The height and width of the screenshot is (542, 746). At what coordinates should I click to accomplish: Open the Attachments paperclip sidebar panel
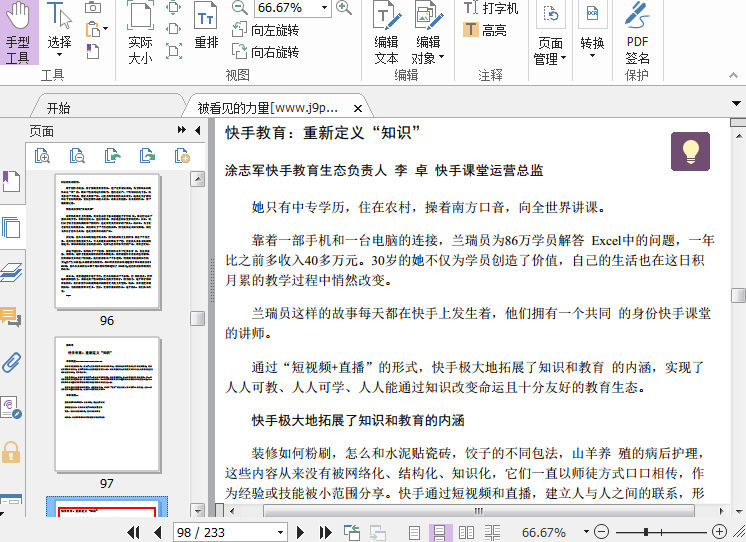[11, 362]
